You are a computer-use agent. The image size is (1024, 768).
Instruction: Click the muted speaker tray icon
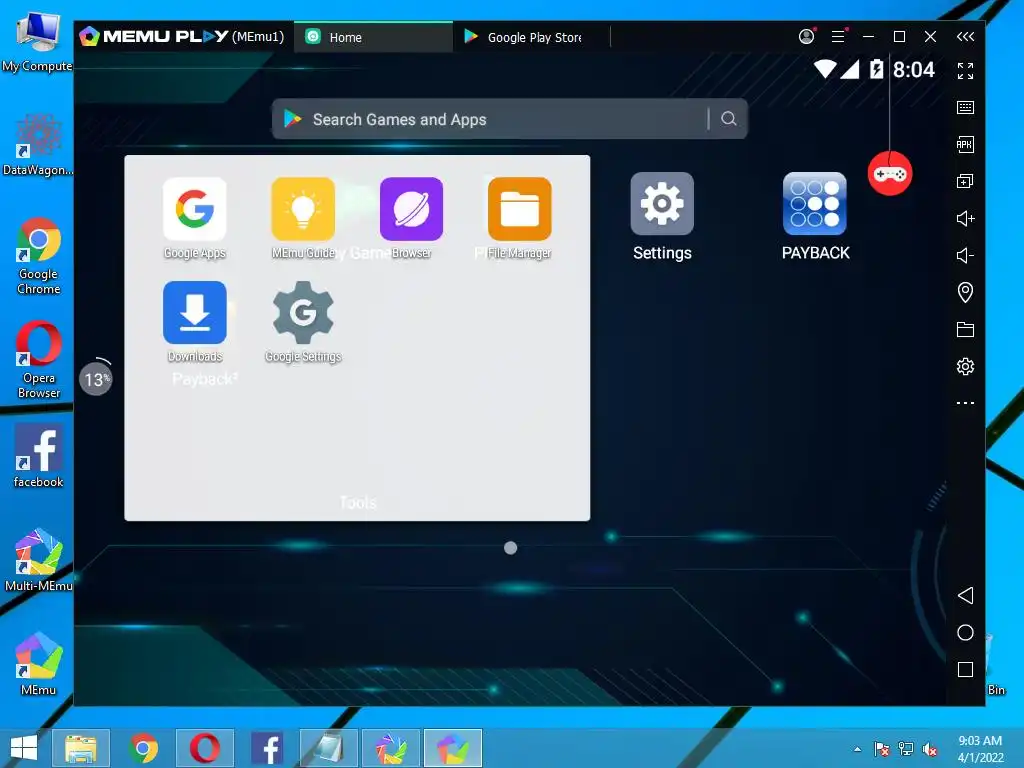point(930,749)
